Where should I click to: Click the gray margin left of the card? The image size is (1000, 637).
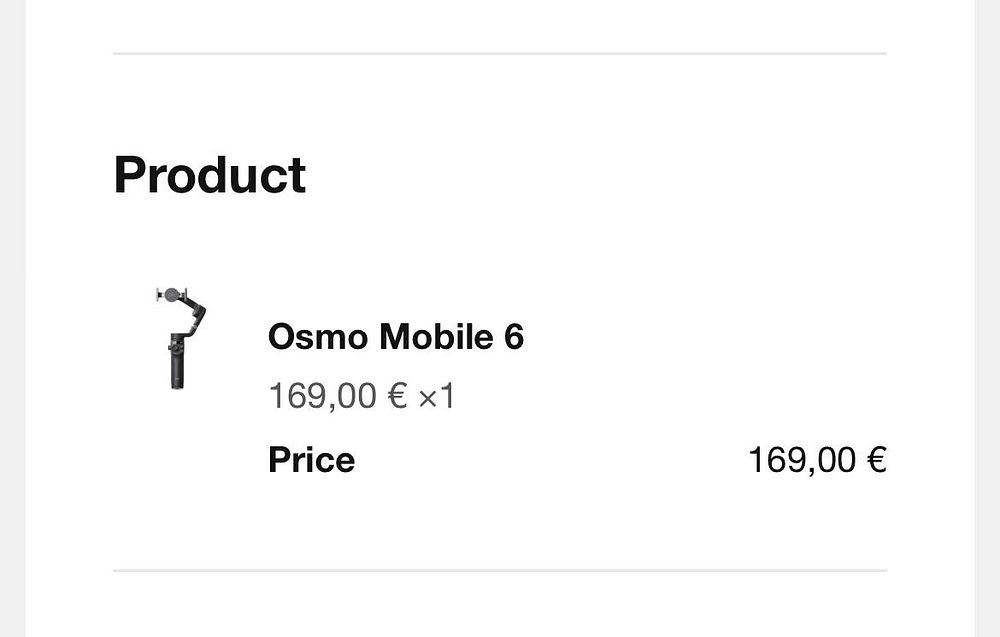point(12,318)
